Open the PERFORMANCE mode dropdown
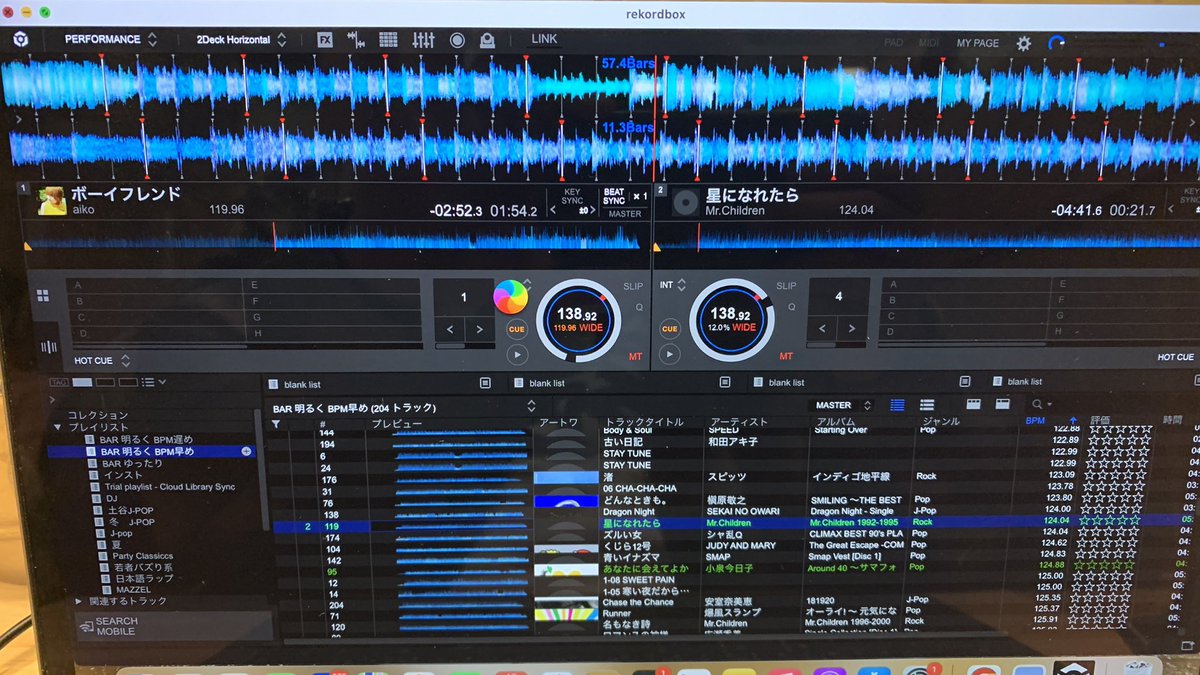1200x675 pixels. tap(111, 40)
